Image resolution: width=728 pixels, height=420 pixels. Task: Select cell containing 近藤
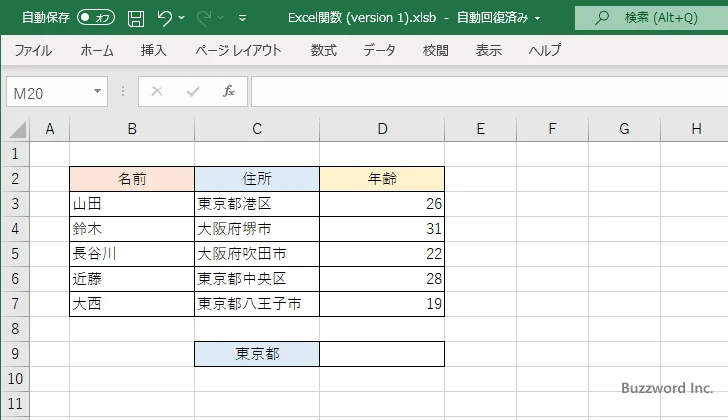pyautogui.click(x=132, y=279)
